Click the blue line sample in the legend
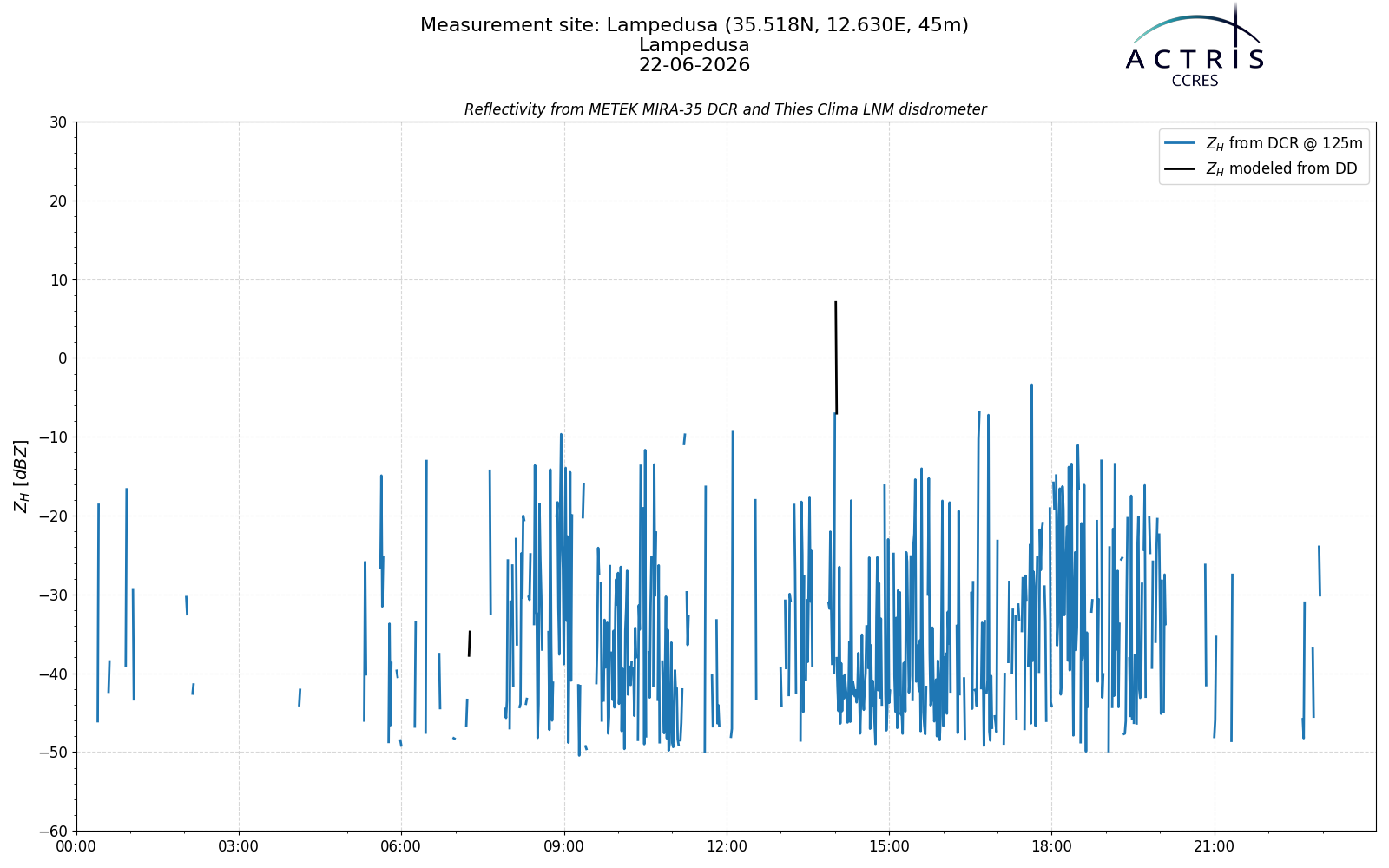Image resolution: width=1389 pixels, height=868 pixels. (1181, 144)
